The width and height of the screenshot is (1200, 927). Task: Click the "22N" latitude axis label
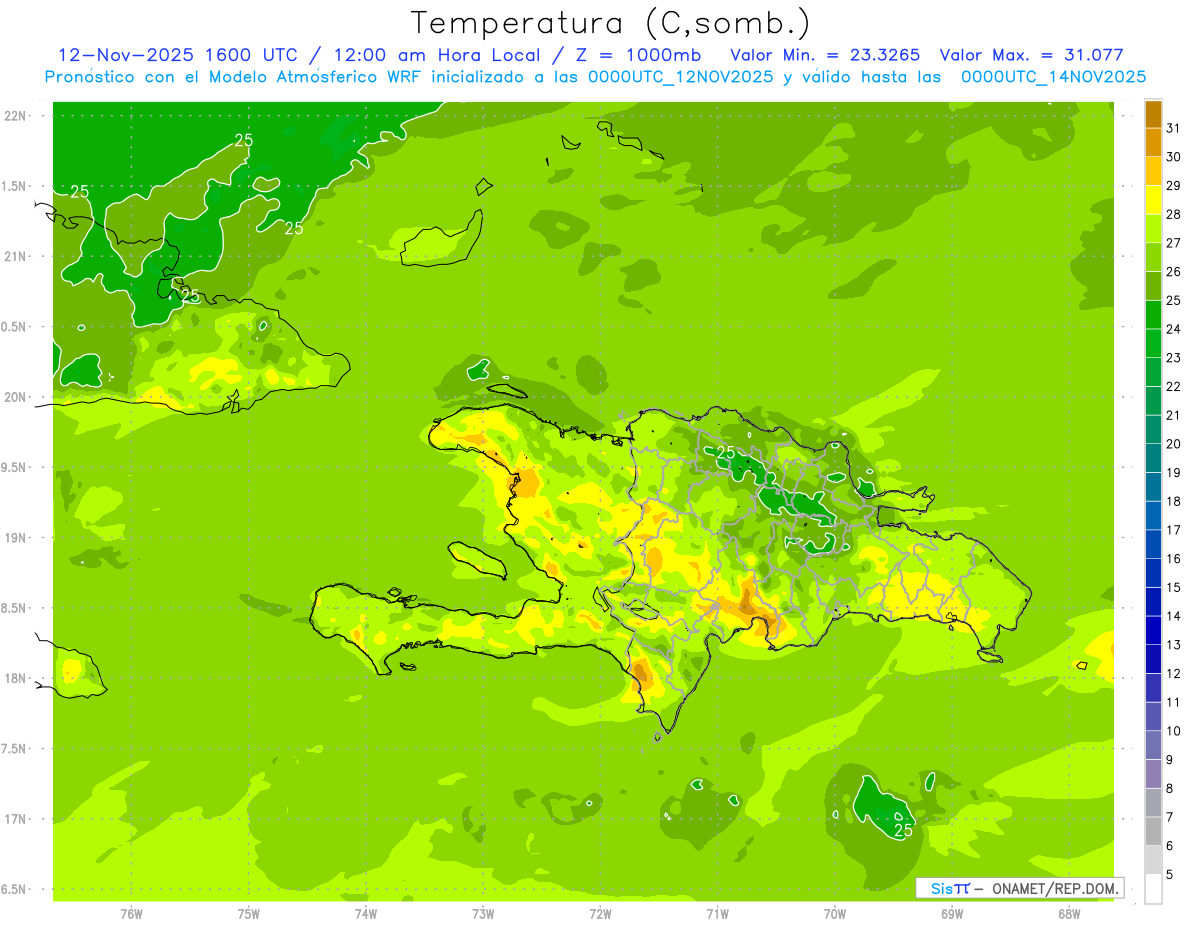14,116
